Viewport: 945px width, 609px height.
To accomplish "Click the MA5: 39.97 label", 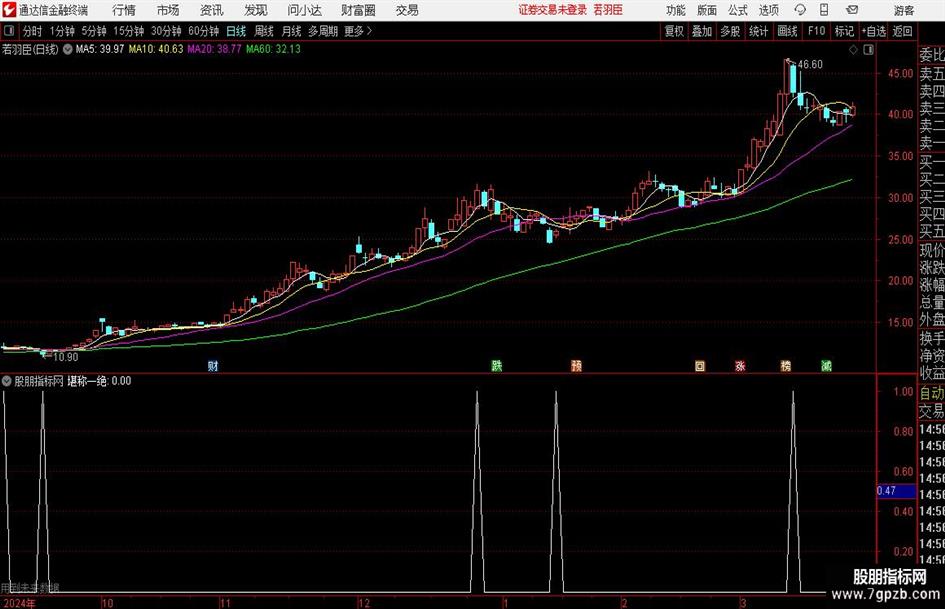I will click(100, 49).
